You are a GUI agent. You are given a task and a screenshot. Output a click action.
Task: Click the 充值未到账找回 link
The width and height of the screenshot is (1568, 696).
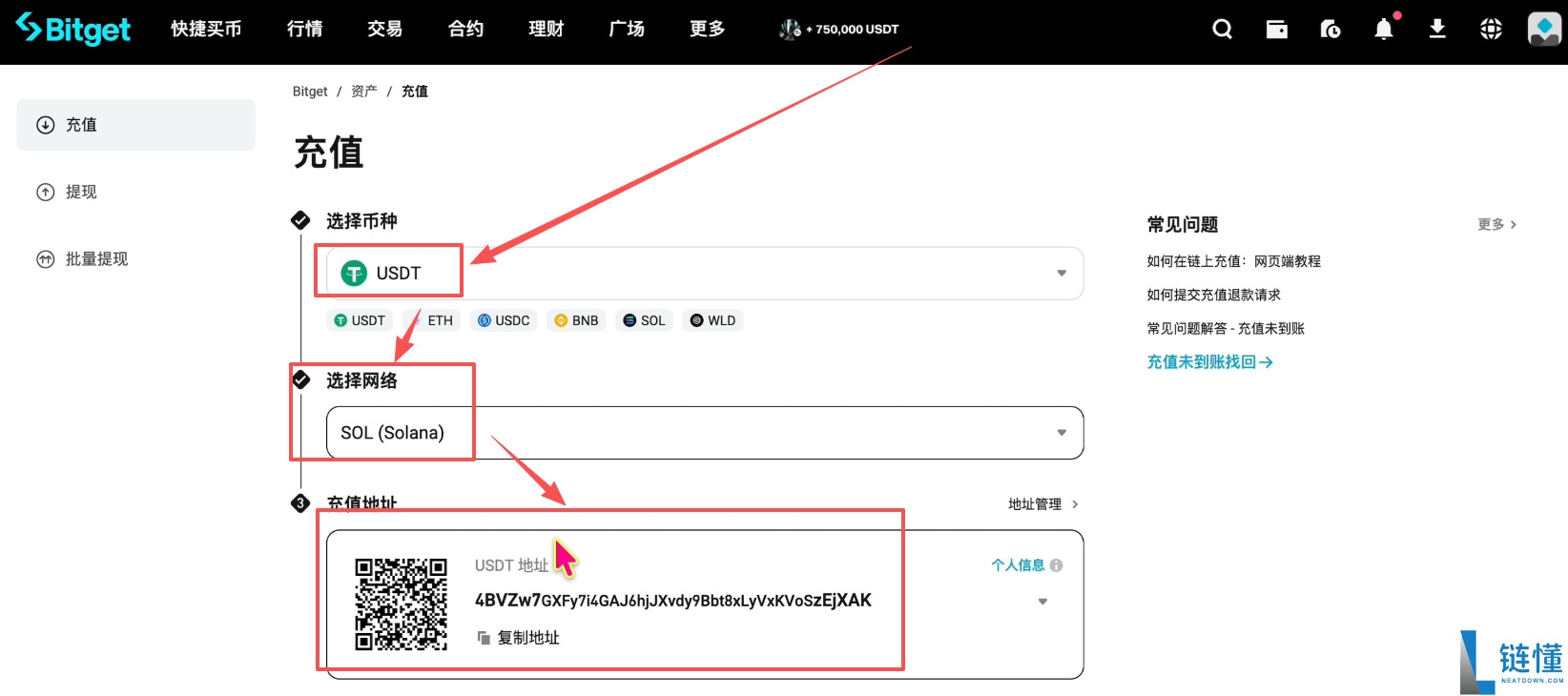(x=1209, y=362)
